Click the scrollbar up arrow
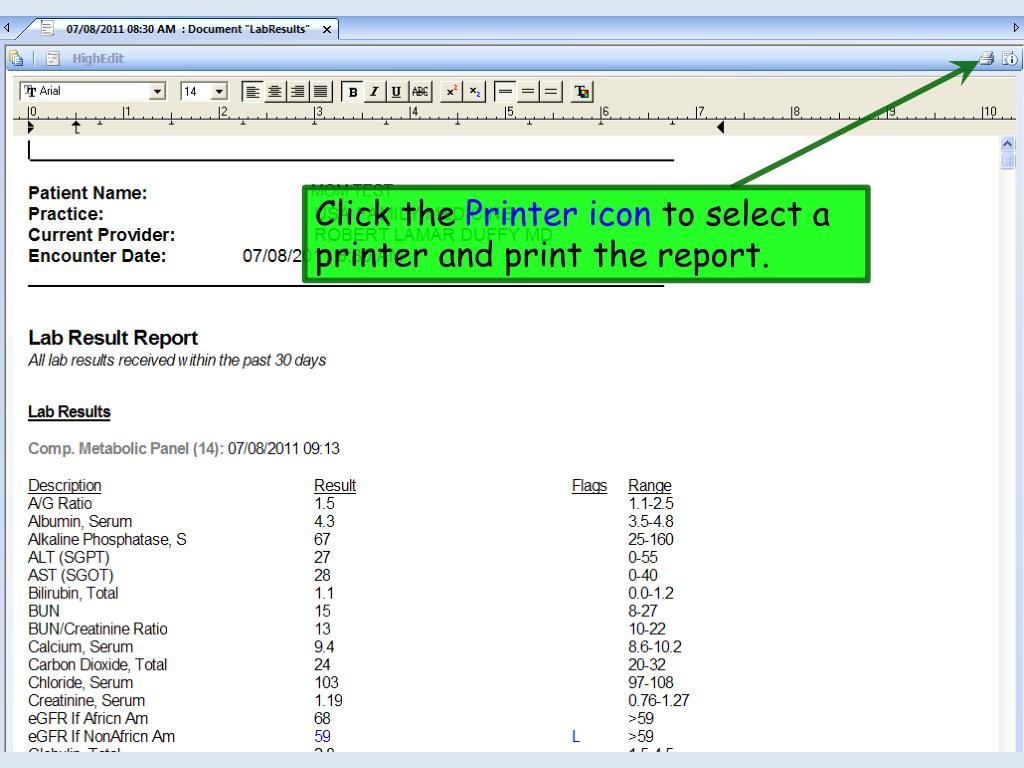1024x768 pixels. [1008, 144]
